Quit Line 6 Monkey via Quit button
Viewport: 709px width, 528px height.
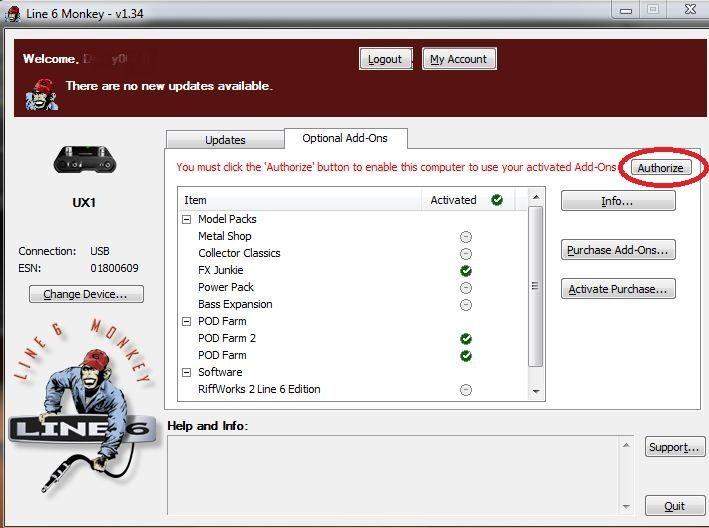[675, 506]
